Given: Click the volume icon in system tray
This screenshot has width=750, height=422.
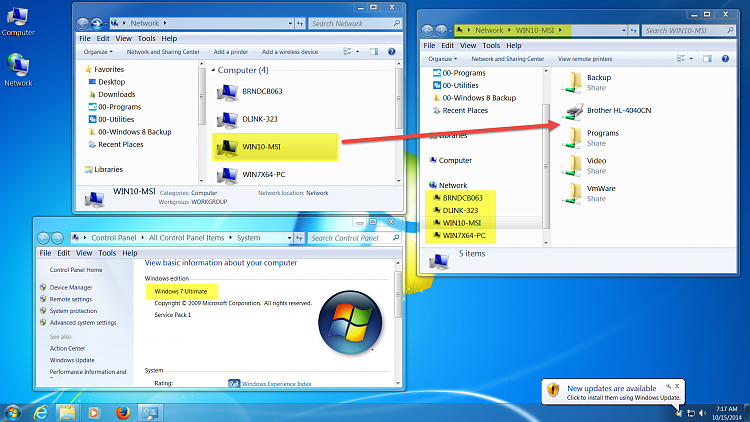Looking at the screenshot, I should click(702, 413).
